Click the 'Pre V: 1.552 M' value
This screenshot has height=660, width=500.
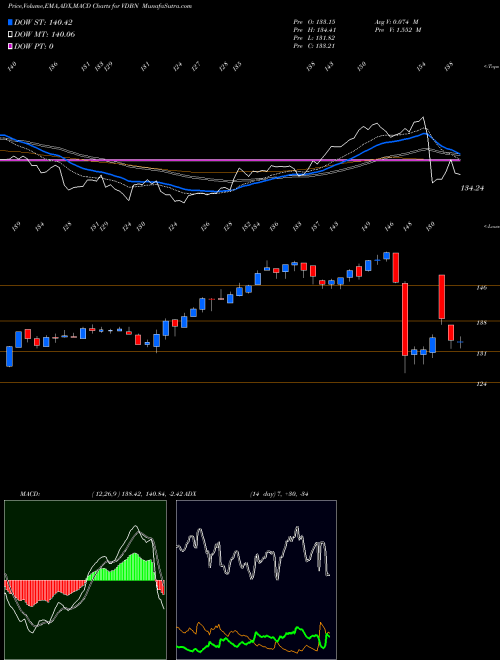(x=398, y=30)
